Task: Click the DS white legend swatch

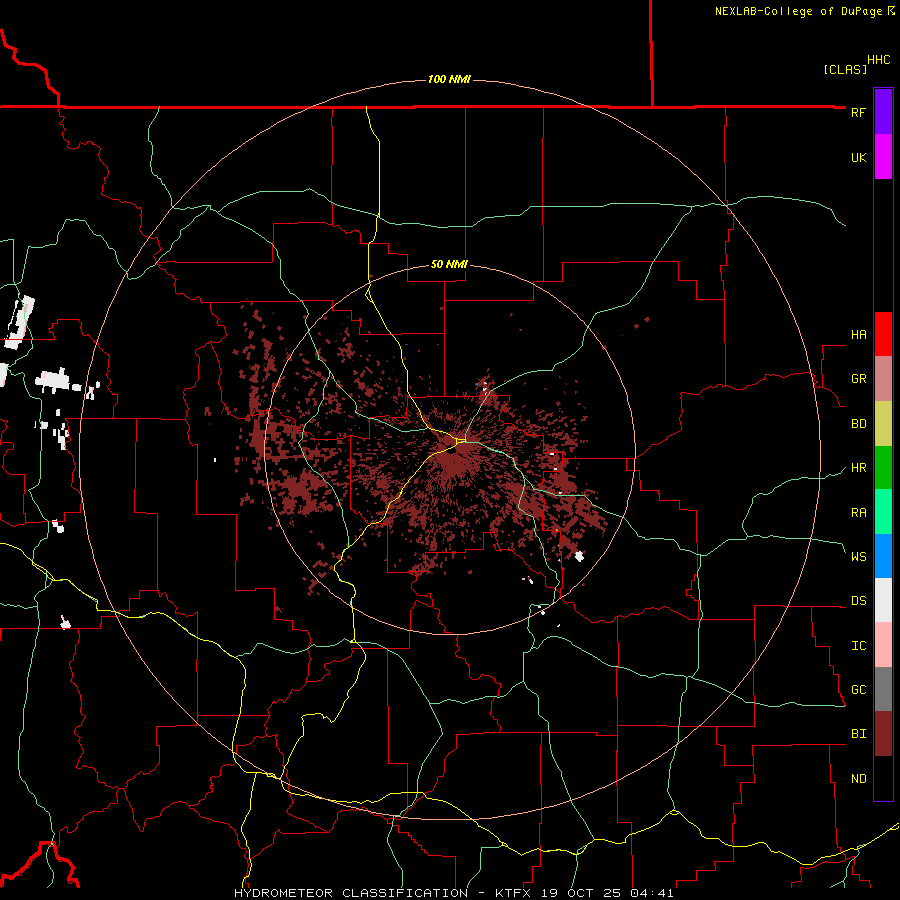Action: point(883,601)
